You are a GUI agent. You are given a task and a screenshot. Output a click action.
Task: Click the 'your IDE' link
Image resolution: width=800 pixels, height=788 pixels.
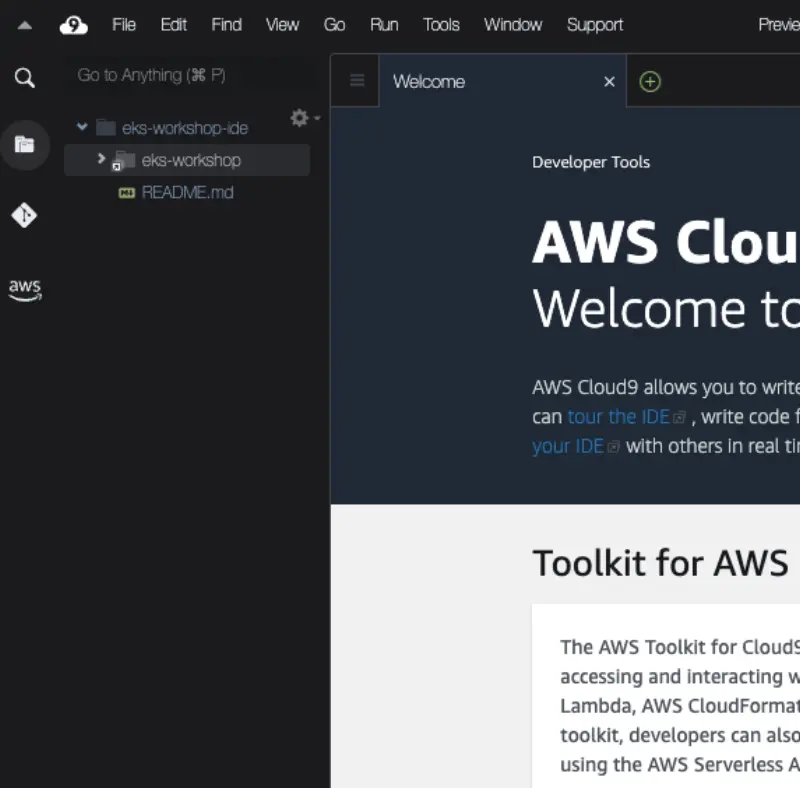point(568,446)
